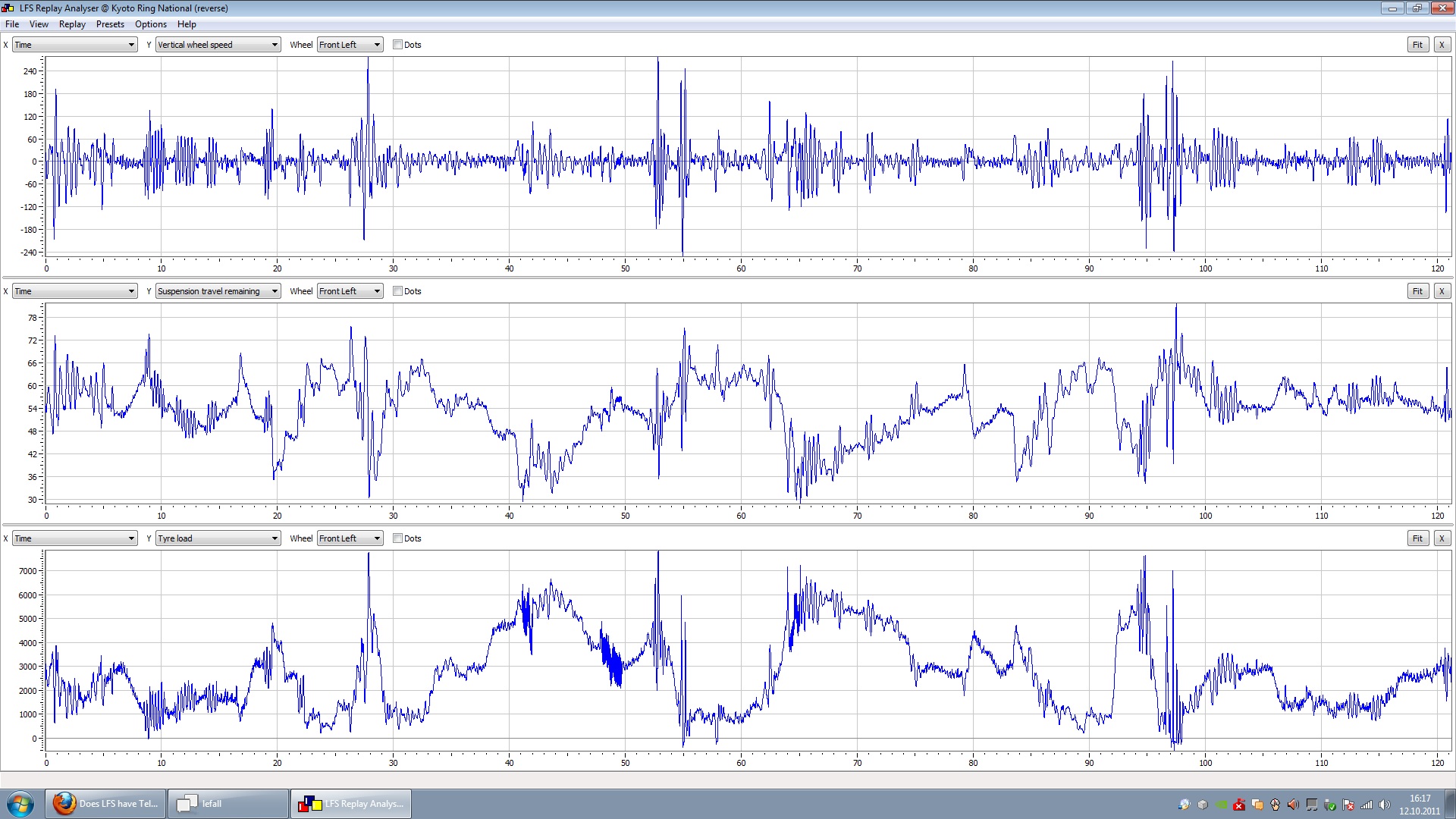
Task: Click the lefall taskbar item
Action: [227, 804]
